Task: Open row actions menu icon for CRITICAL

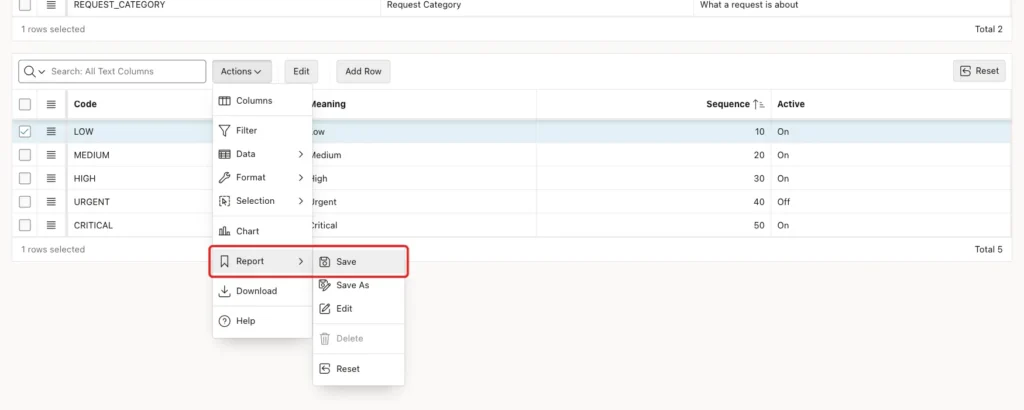Action: (x=52, y=225)
